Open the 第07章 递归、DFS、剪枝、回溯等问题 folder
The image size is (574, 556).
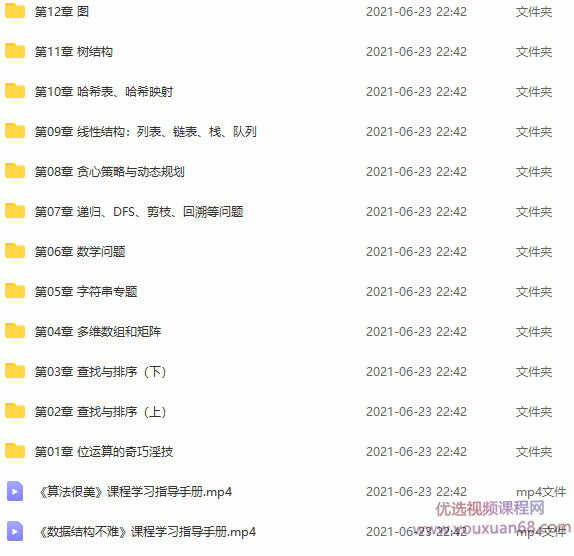(x=139, y=212)
